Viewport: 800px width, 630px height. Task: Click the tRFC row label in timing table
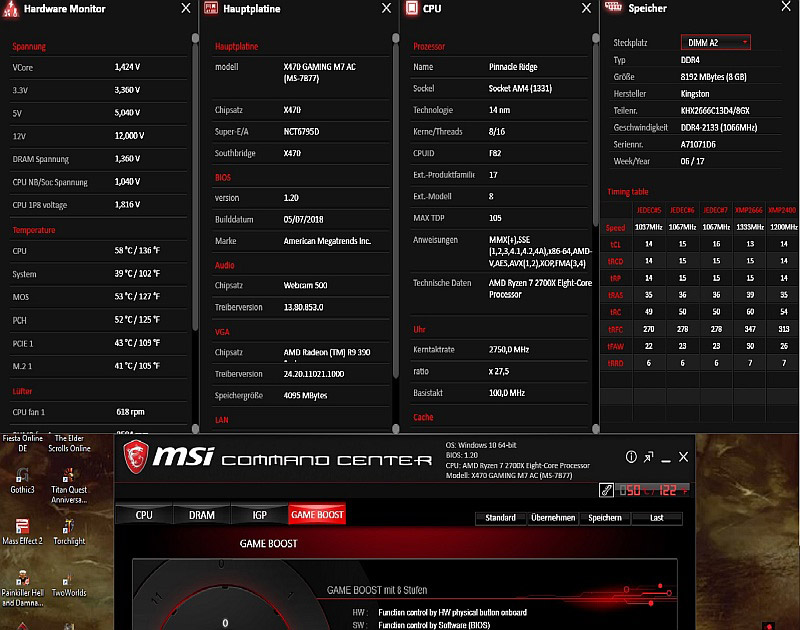(x=615, y=330)
